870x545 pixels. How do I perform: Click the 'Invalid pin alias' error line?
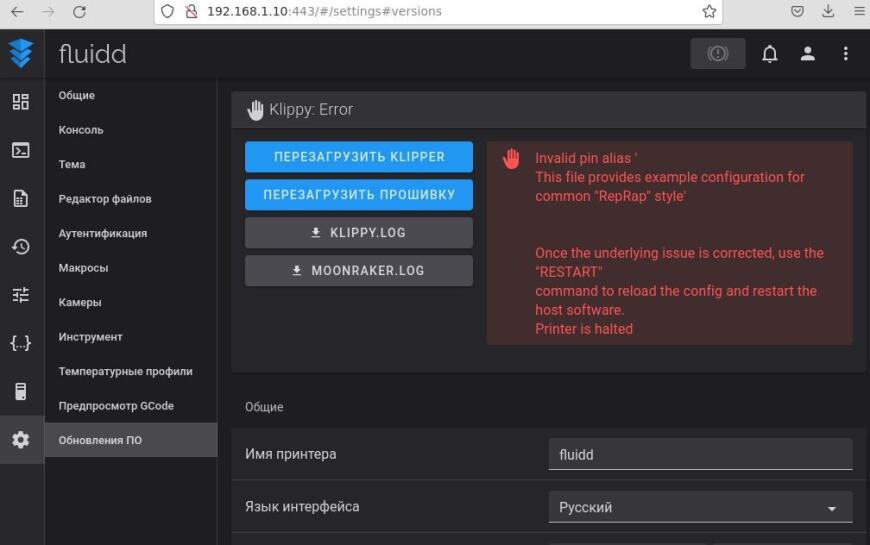[586, 158]
